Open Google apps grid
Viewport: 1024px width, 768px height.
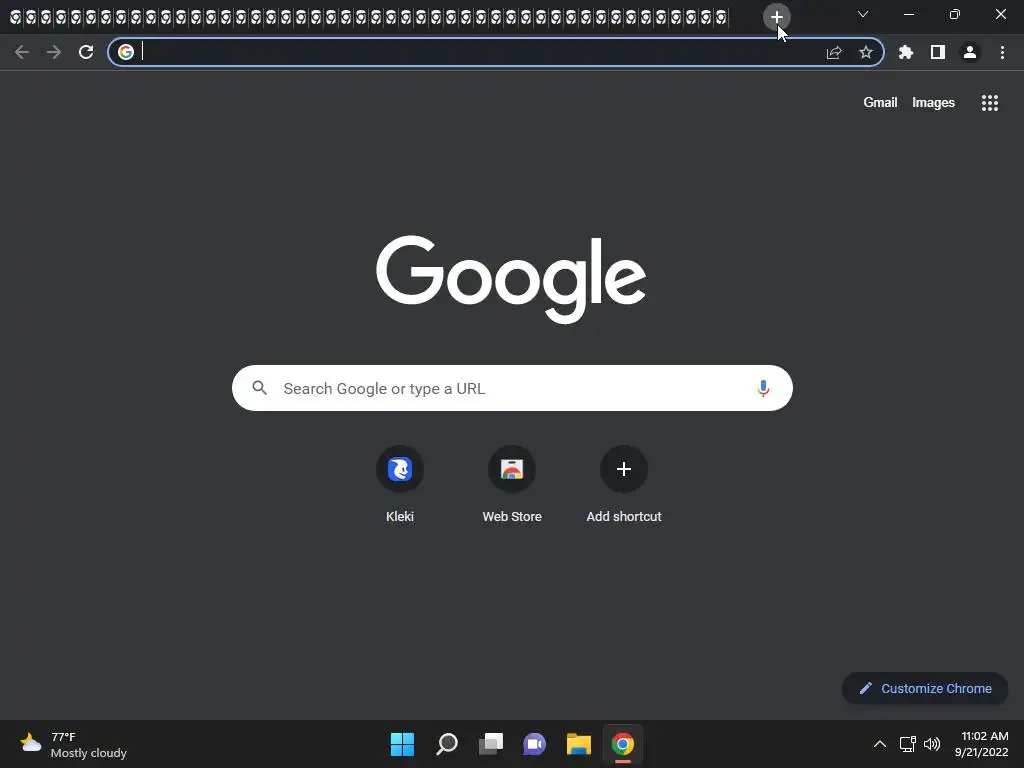pos(989,103)
